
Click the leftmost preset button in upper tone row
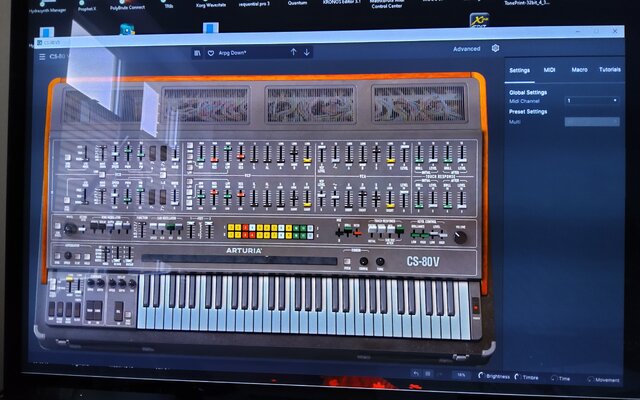(230, 228)
